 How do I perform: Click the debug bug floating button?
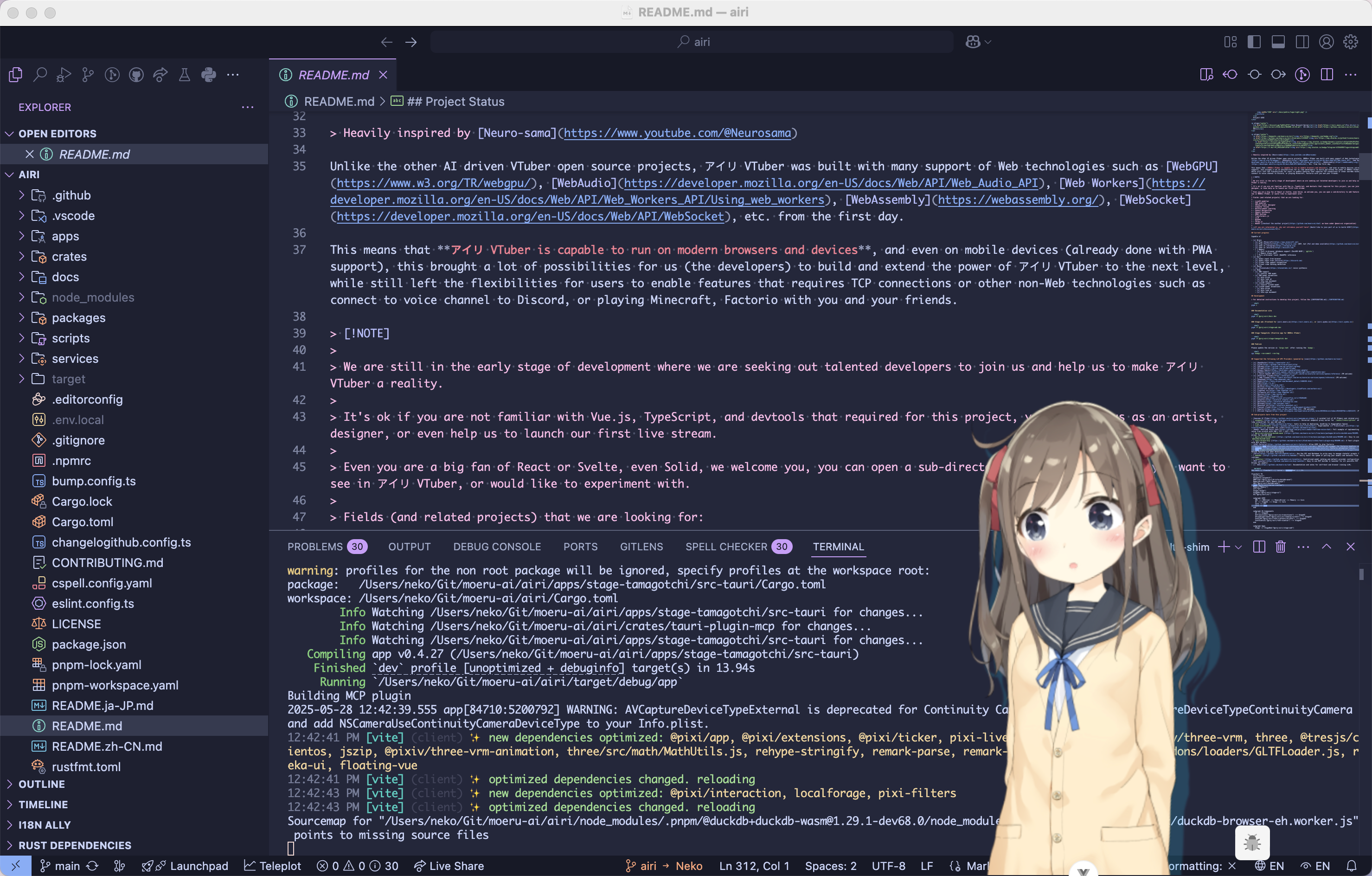[x=1252, y=843]
